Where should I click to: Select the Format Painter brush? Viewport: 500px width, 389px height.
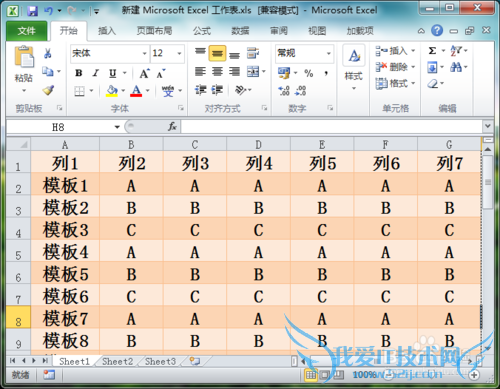(48, 90)
